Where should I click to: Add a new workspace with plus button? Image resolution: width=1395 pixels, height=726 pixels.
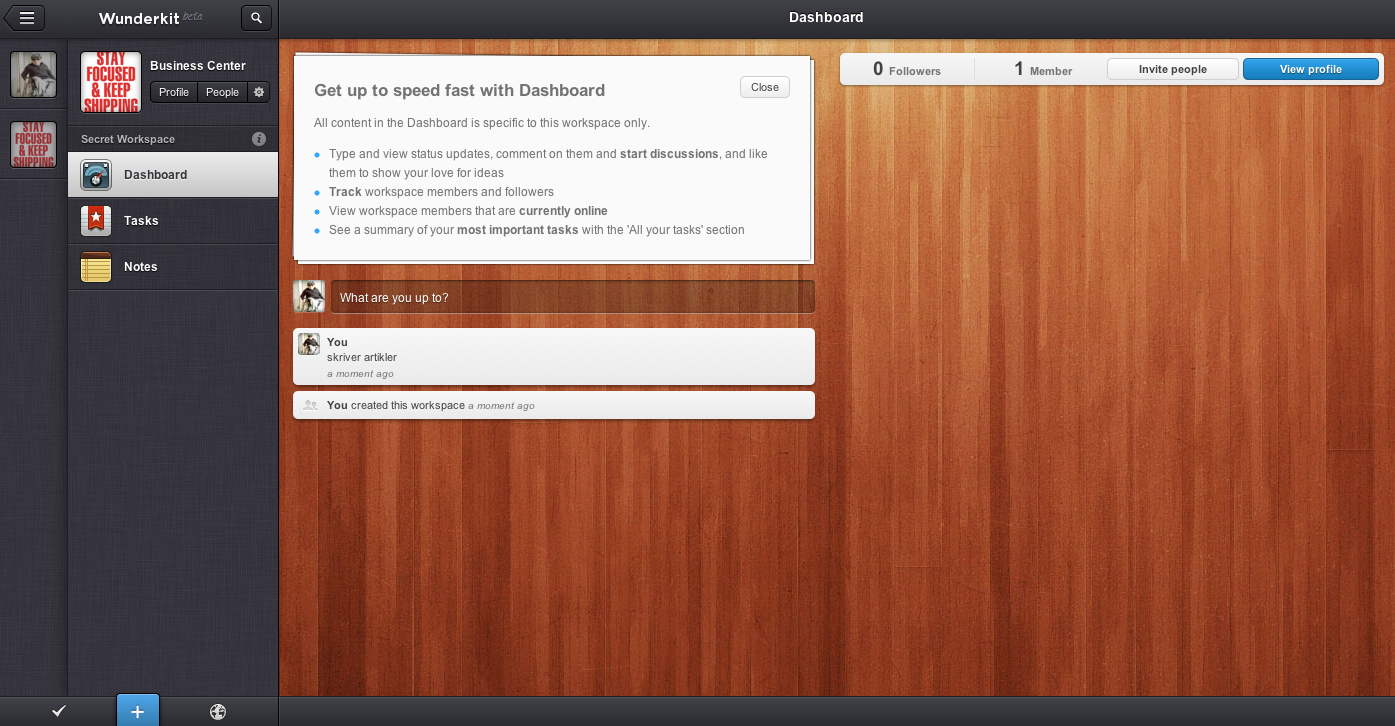pyautogui.click(x=138, y=710)
